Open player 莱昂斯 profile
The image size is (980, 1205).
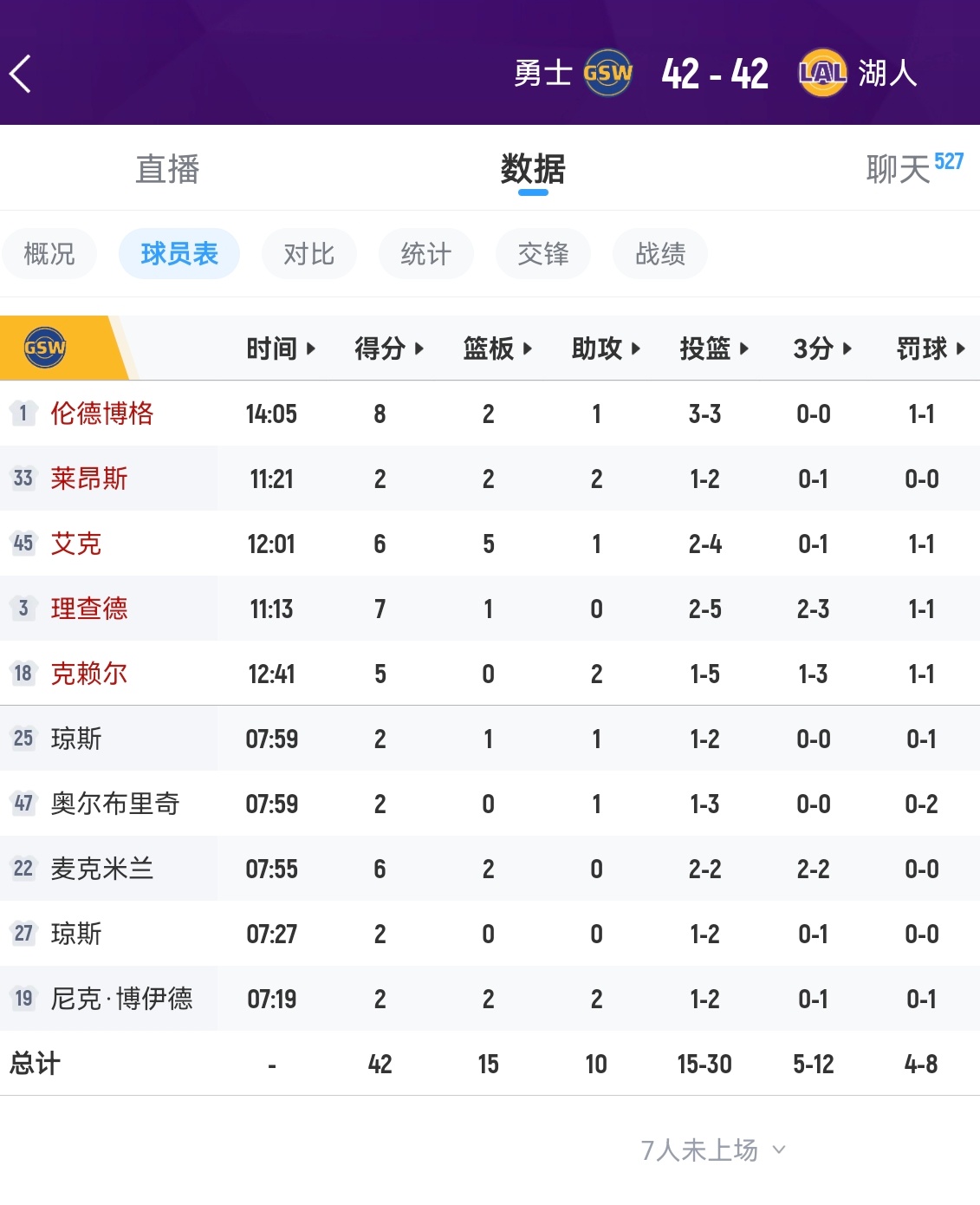(89, 479)
